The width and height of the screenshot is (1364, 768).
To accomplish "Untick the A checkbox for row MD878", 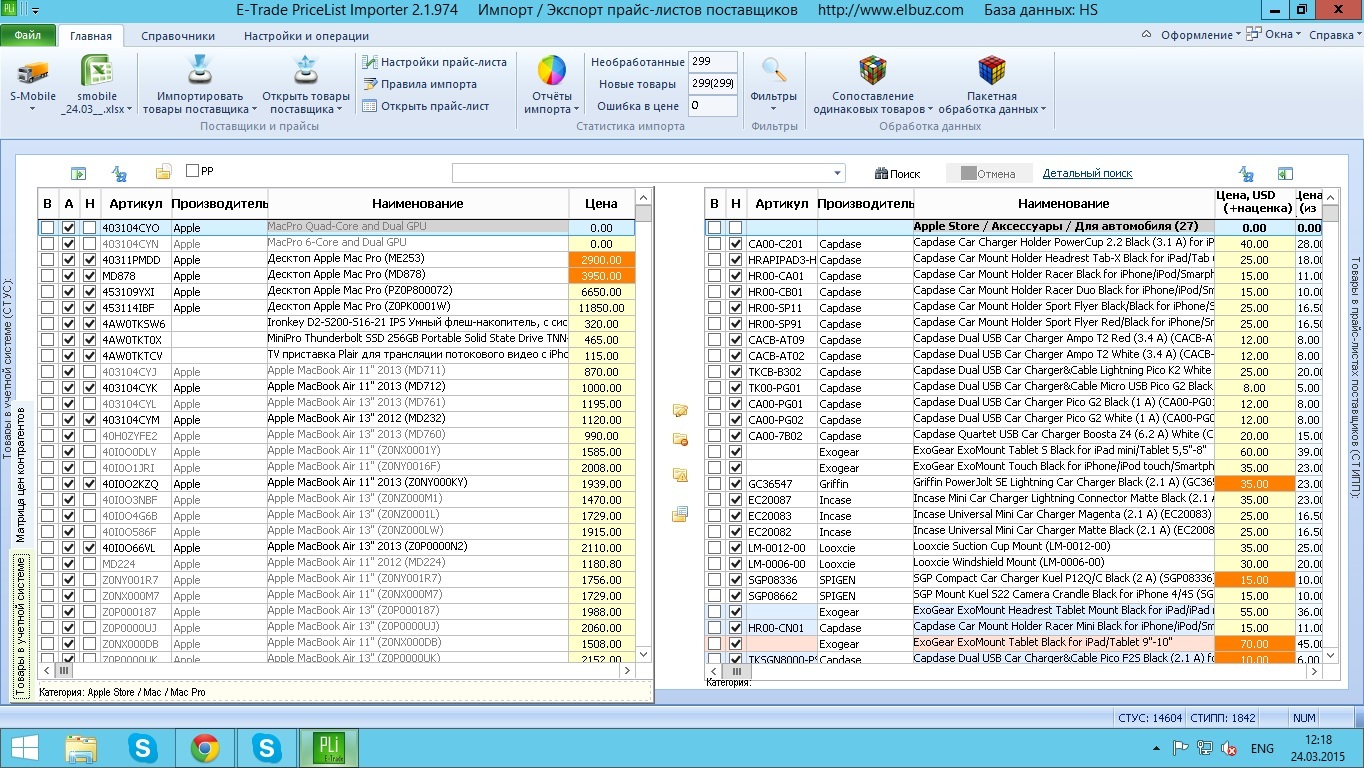I will [x=69, y=276].
